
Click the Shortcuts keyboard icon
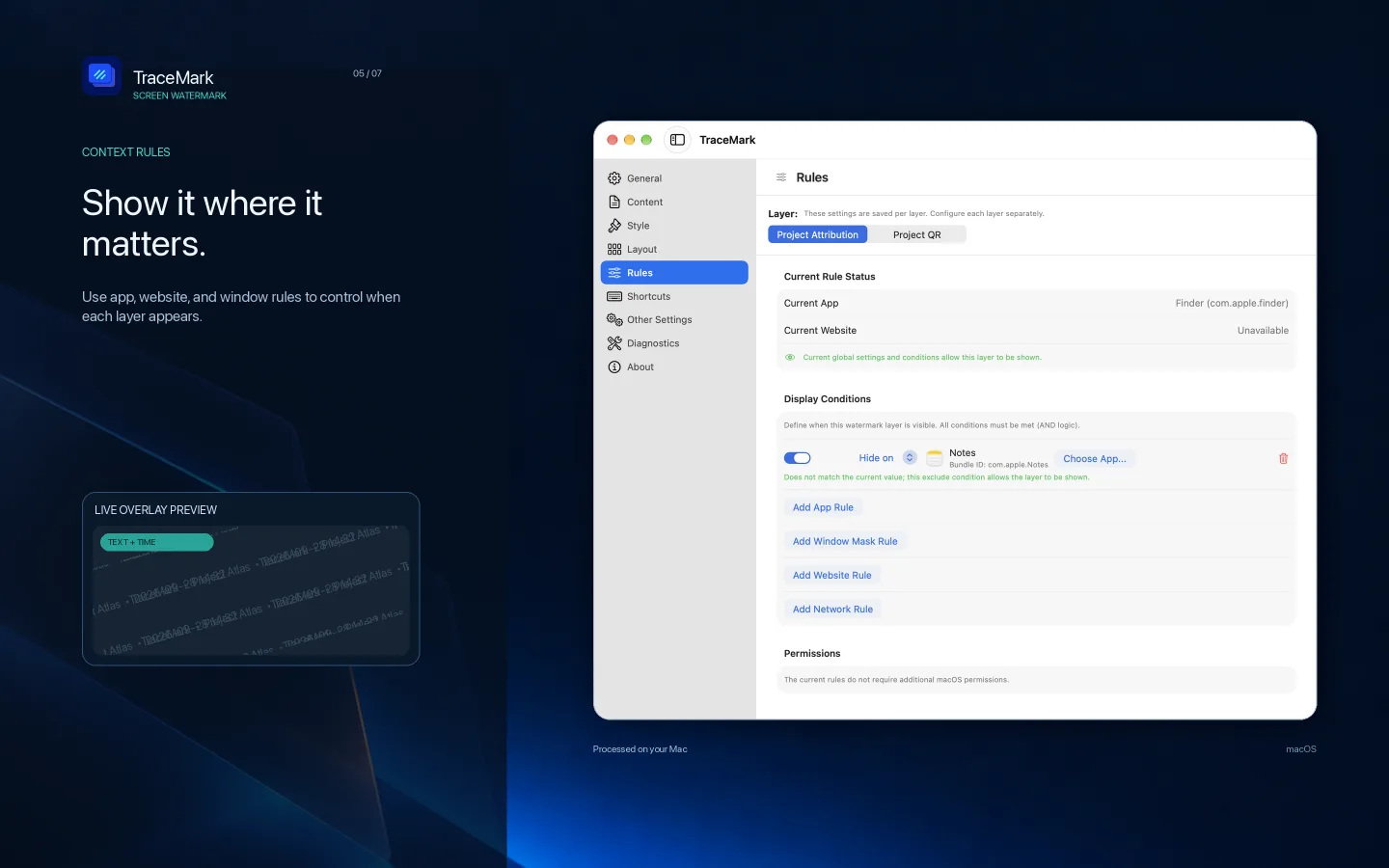(614, 296)
